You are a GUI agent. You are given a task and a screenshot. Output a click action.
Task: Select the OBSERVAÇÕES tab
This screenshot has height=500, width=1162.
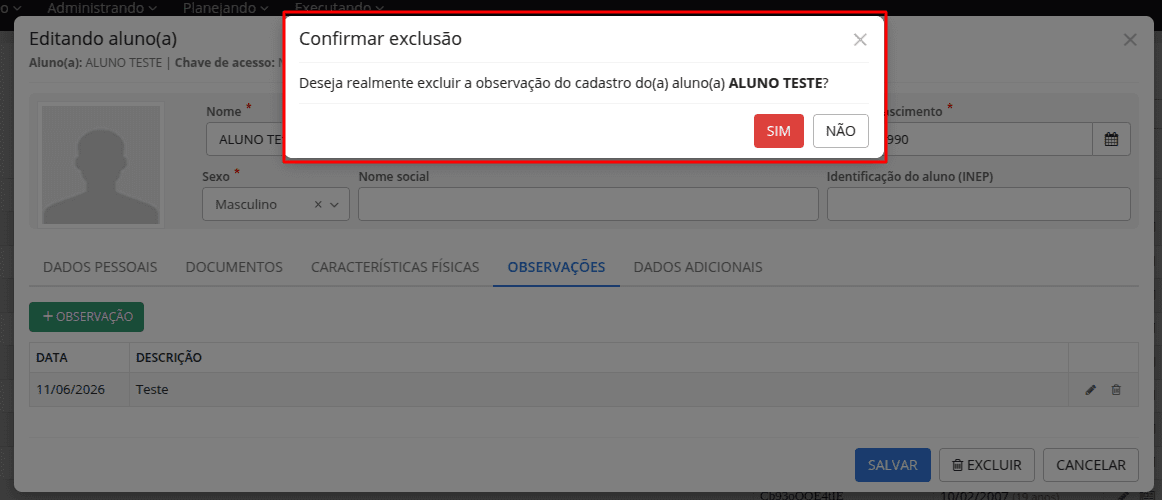(557, 267)
